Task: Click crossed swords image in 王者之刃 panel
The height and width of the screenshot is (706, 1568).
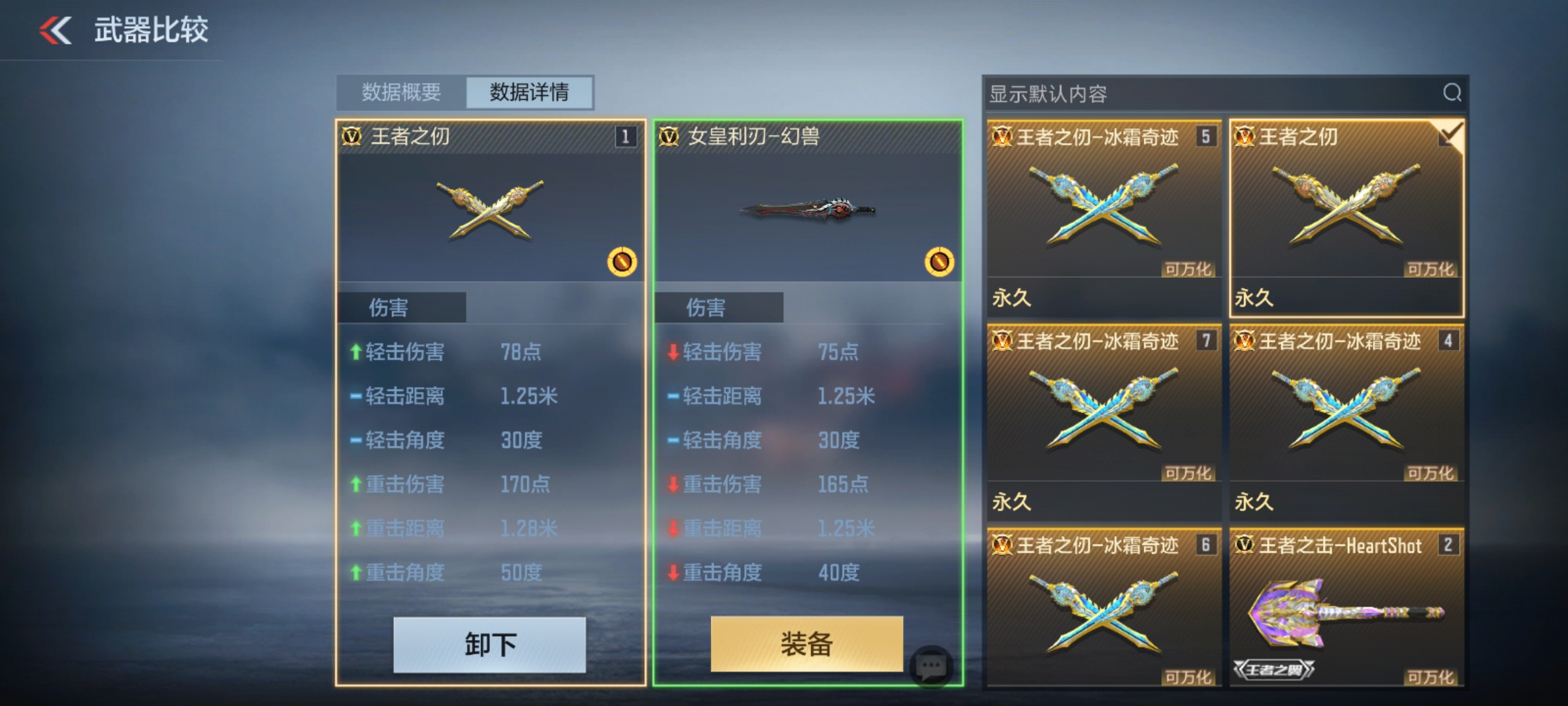Action: point(491,210)
